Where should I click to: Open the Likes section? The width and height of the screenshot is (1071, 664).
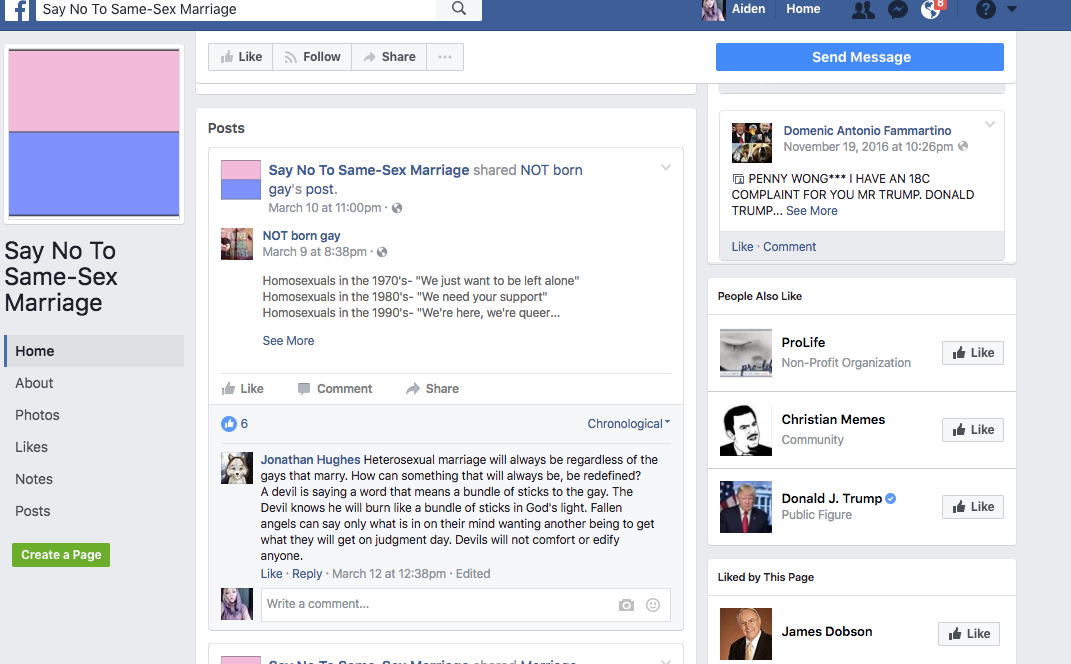(31, 447)
